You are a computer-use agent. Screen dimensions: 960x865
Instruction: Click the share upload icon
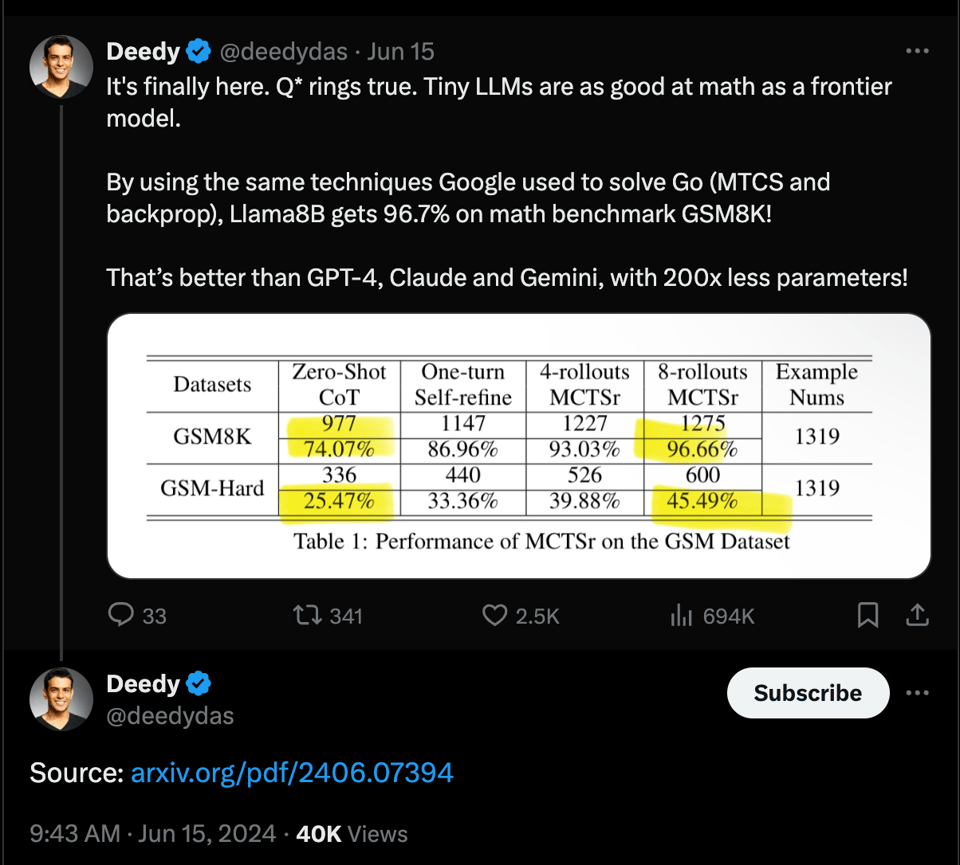click(x=917, y=616)
